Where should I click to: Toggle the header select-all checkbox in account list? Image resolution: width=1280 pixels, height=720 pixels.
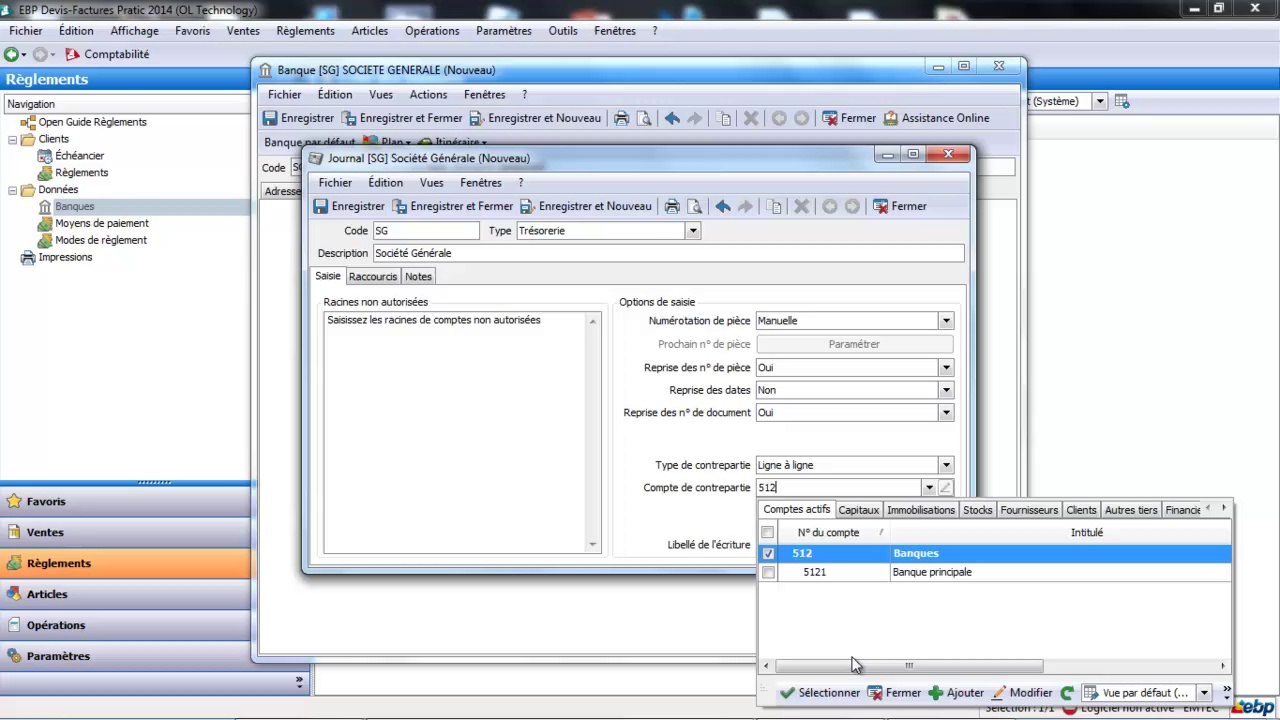pos(768,533)
